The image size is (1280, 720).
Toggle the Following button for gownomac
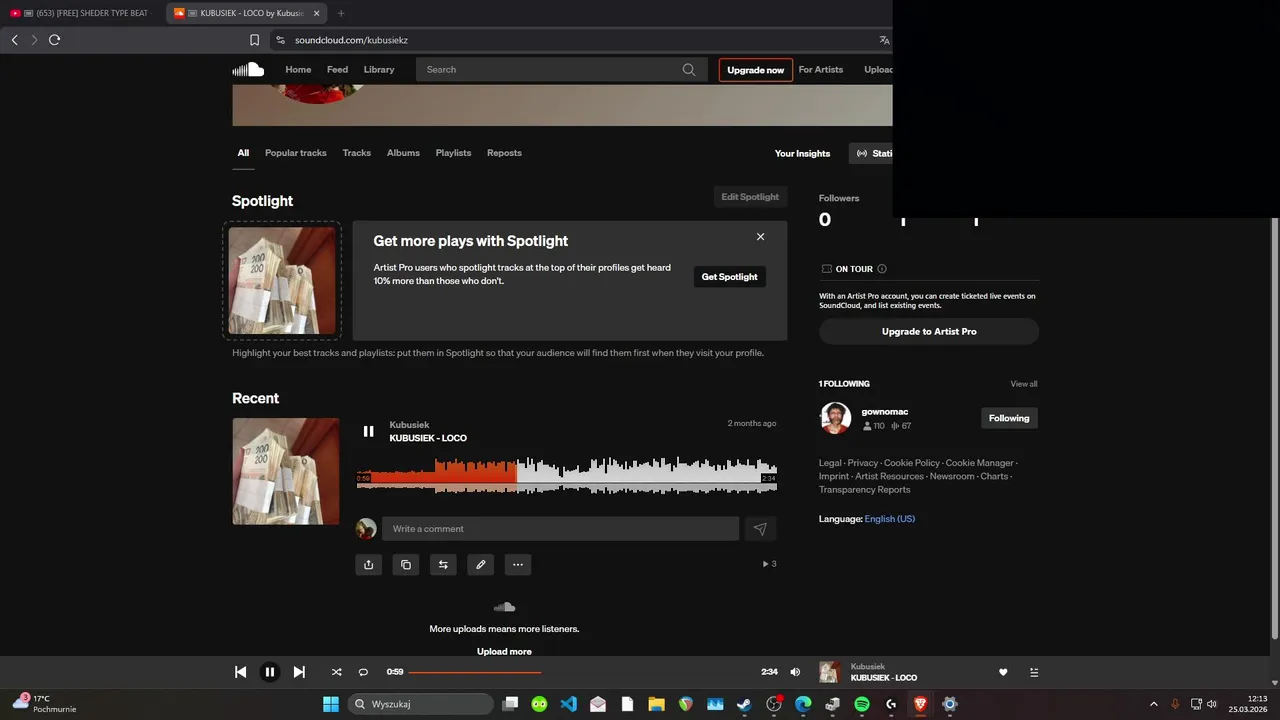click(x=1009, y=418)
